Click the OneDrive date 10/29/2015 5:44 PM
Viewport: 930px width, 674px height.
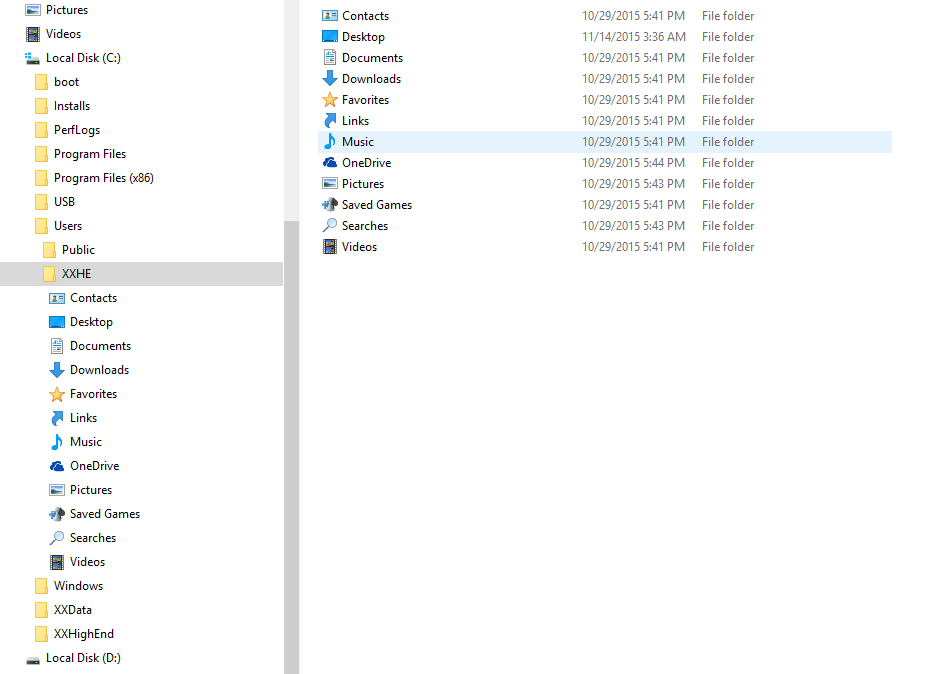[633, 163]
